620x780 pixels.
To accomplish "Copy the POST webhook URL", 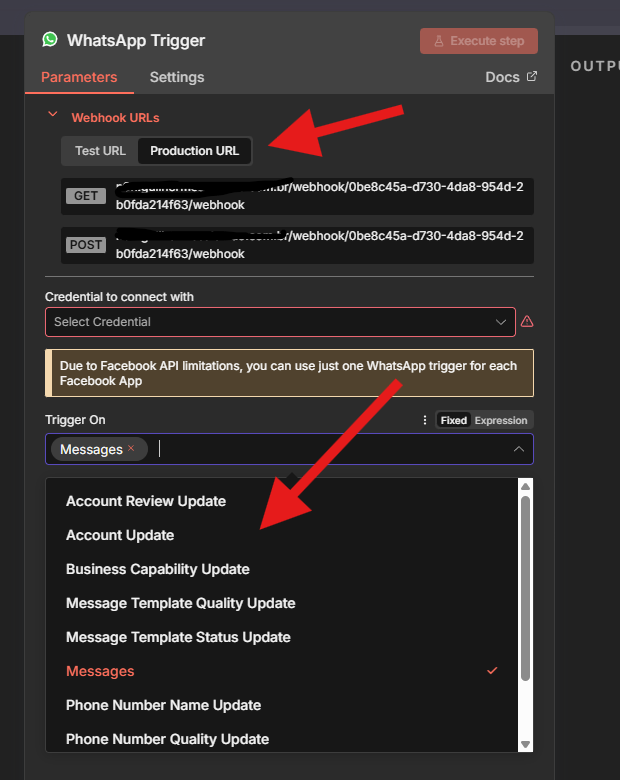I will (x=297, y=245).
